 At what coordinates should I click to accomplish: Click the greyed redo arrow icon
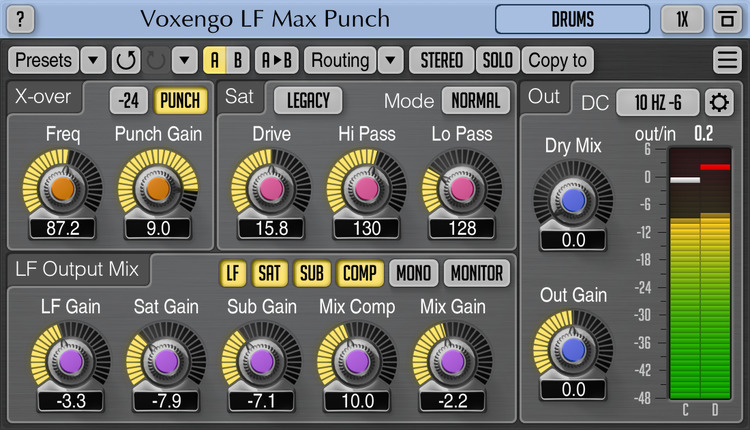point(156,60)
